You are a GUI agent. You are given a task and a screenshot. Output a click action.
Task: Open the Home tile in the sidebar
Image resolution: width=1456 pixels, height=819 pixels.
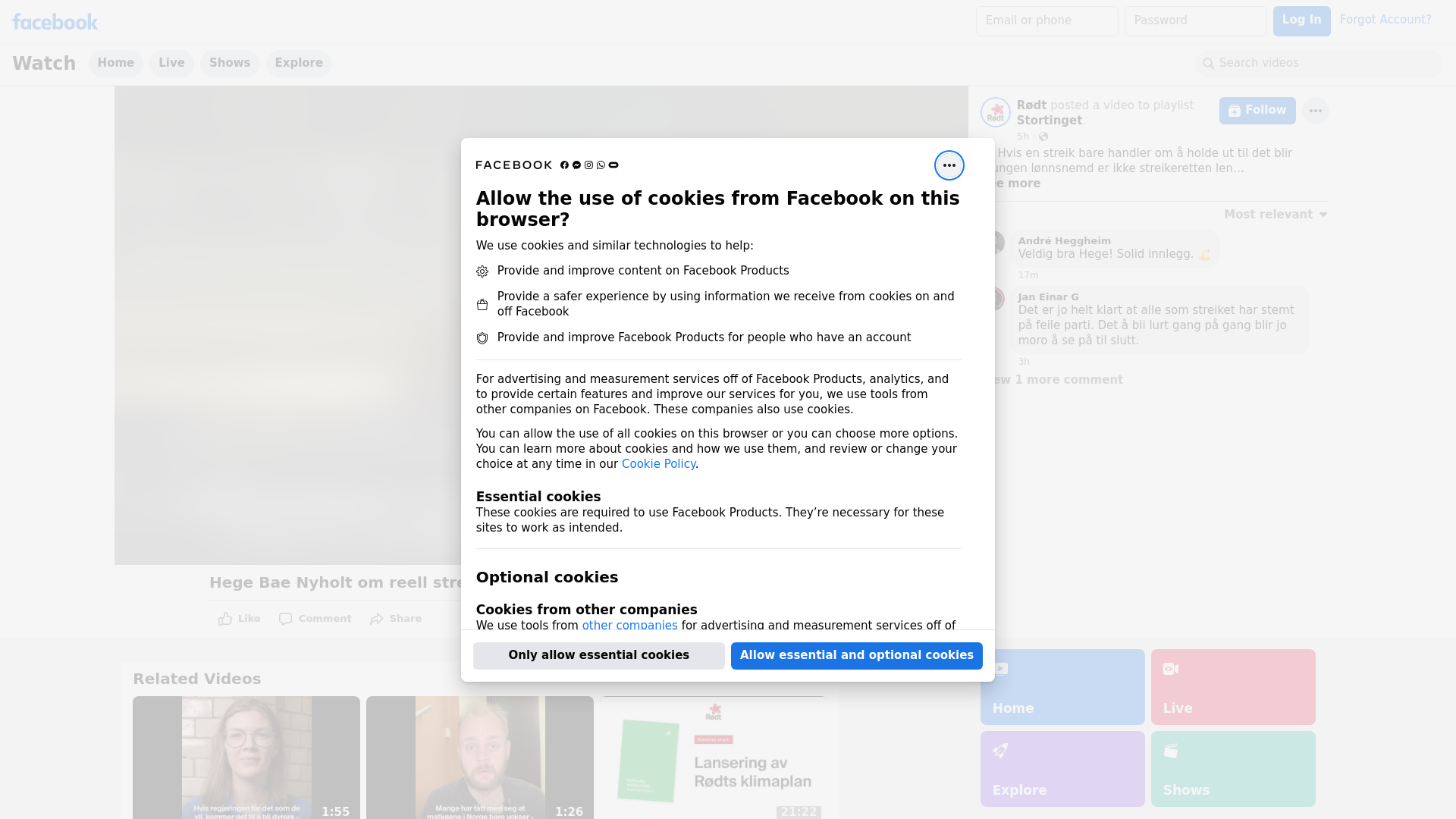pyautogui.click(x=1062, y=687)
